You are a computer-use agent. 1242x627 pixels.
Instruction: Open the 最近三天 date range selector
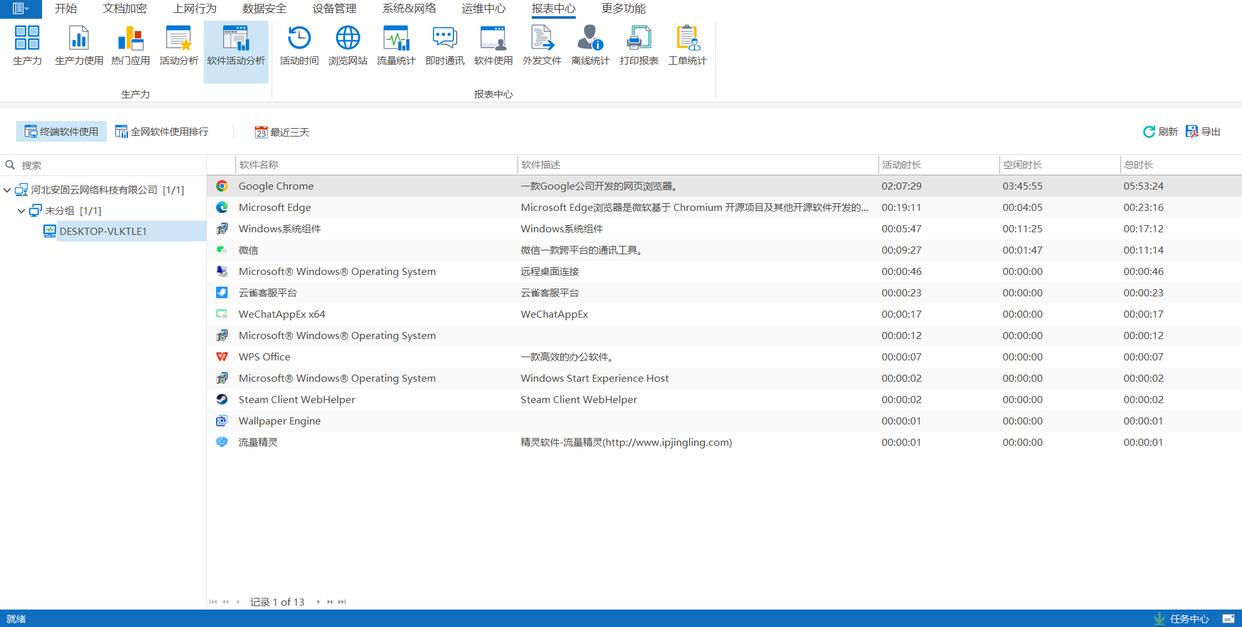(x=281, y=132)
